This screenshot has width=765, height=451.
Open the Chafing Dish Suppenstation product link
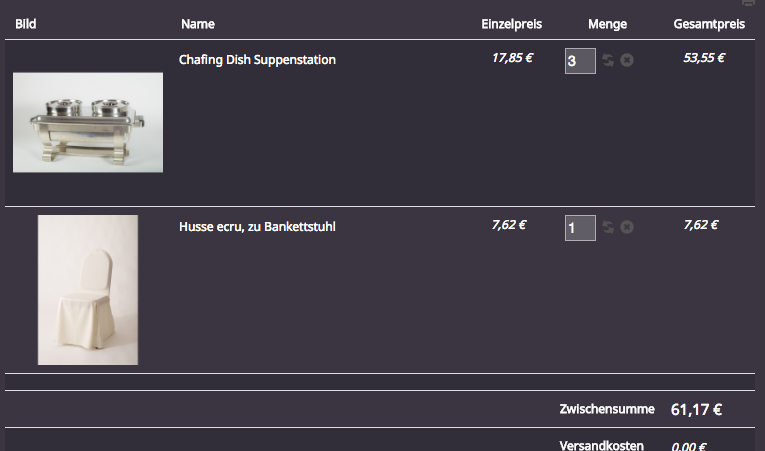257,60
